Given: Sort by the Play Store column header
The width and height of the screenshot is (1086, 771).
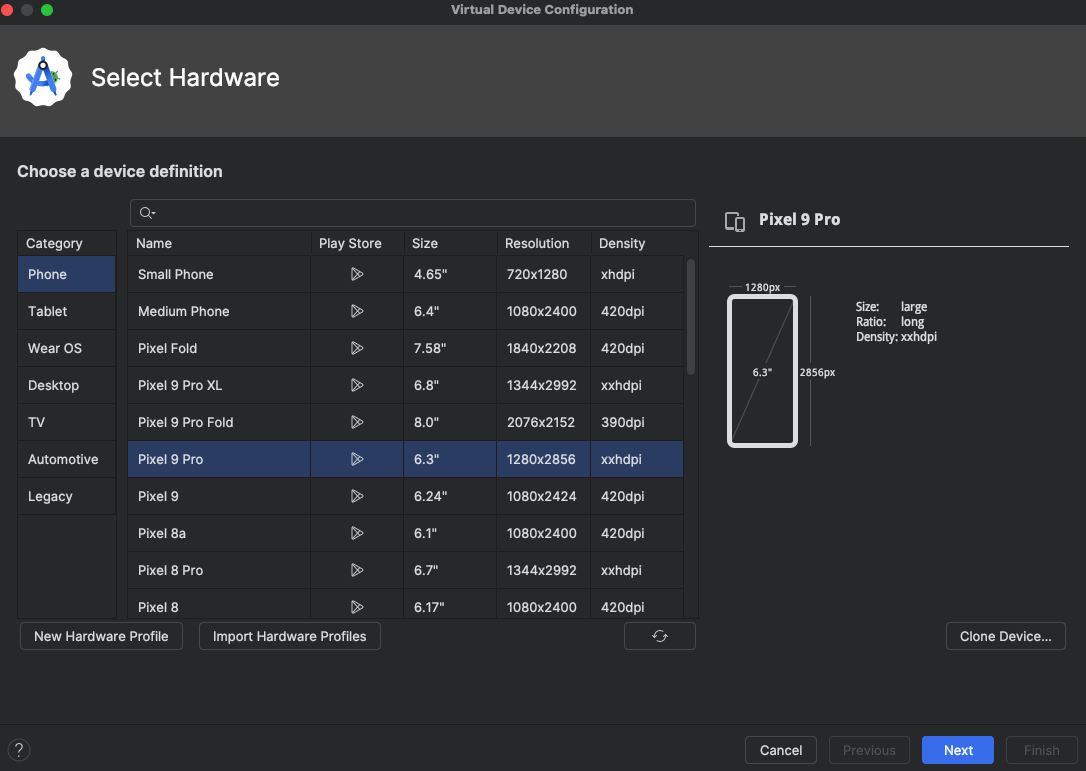Looking at the screenshot, I should tap(357, 243).
